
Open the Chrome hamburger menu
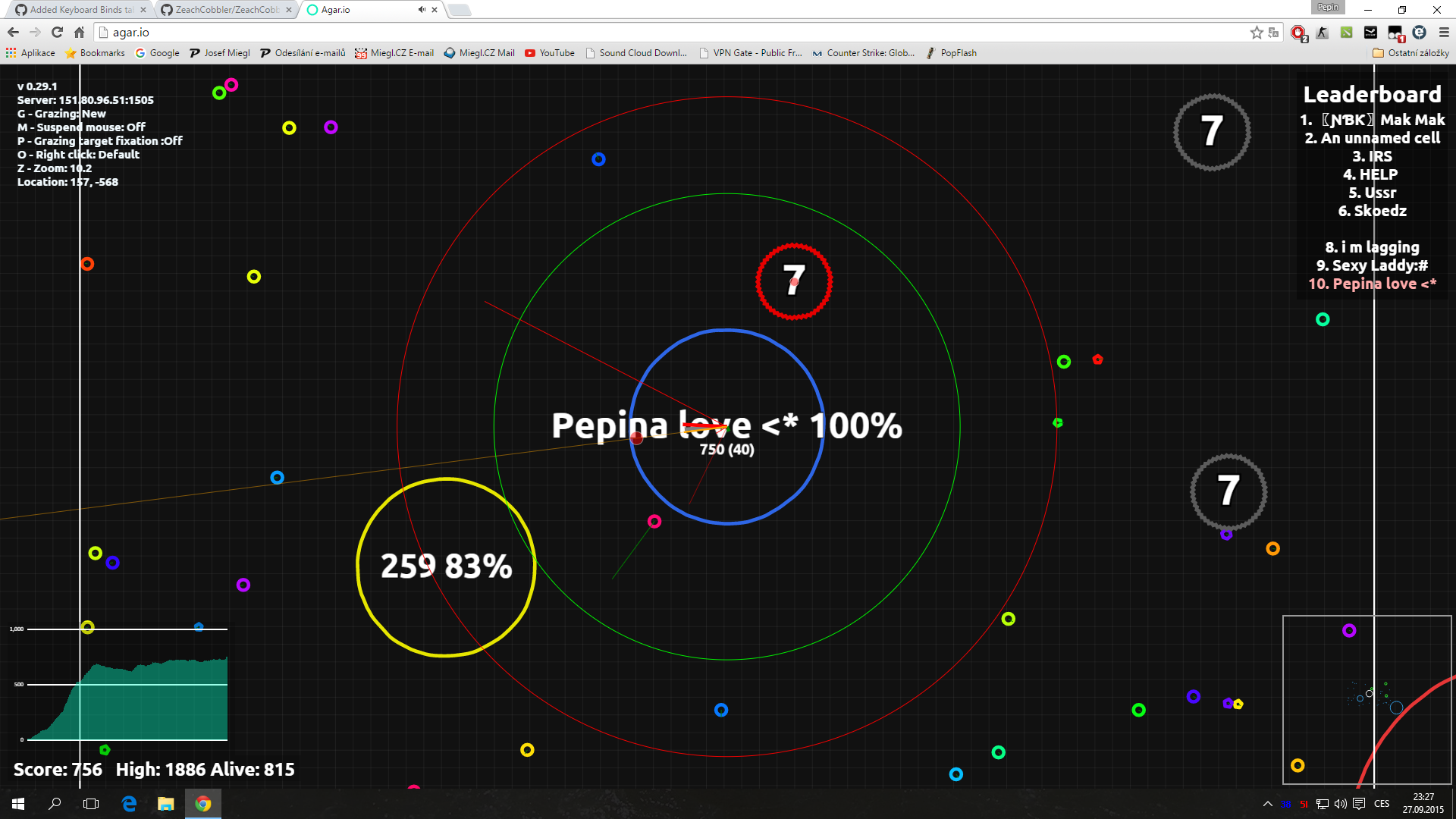[x=1444, y=33]
